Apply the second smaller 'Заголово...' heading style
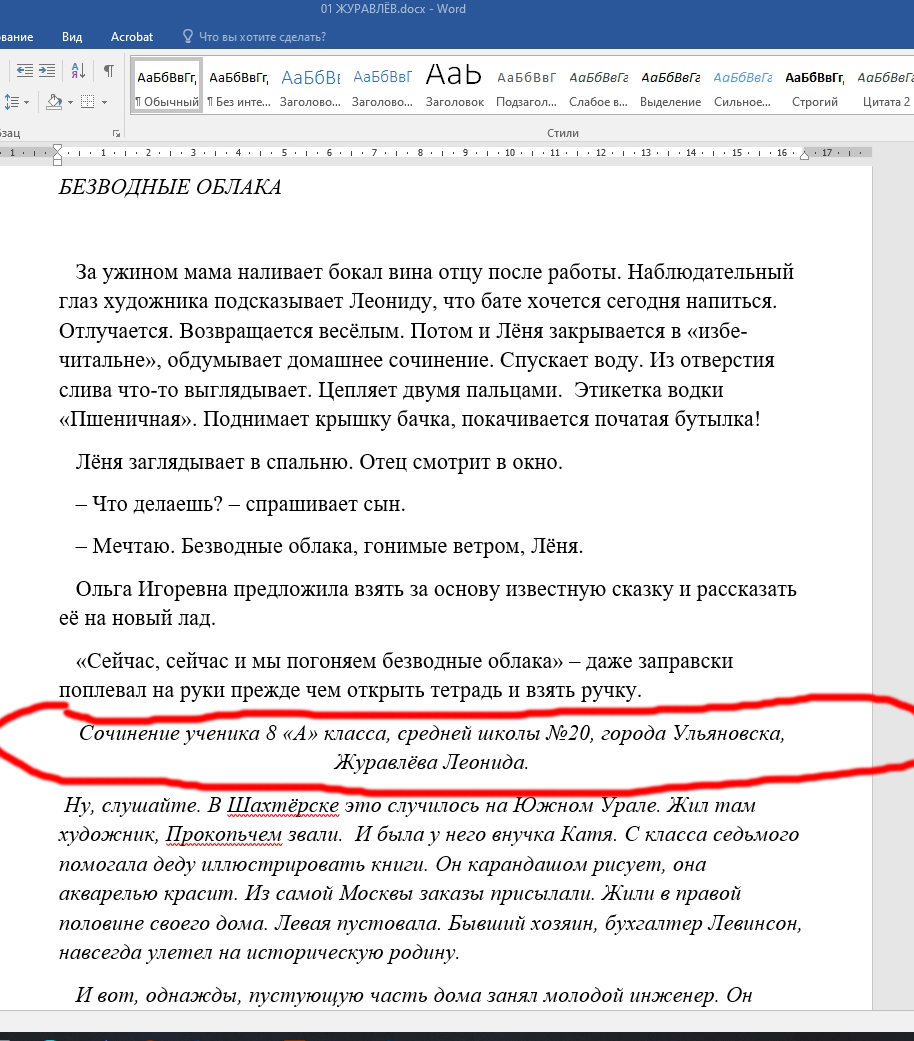 coord(382,86)
